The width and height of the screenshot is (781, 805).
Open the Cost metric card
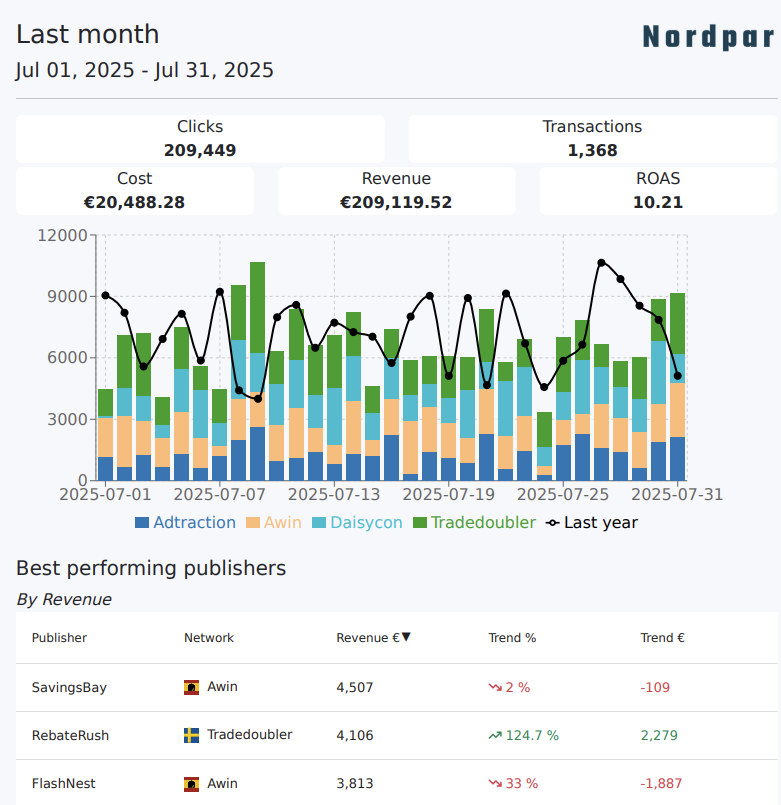(x=135, y=190)
